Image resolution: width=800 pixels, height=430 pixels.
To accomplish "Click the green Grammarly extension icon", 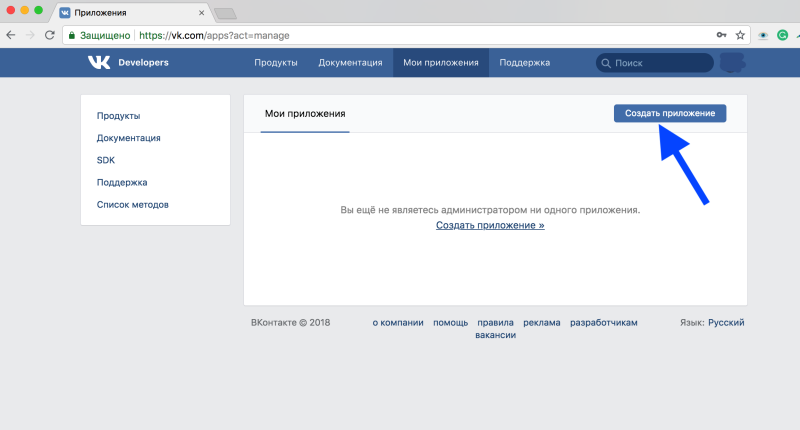I will (782, 35).
